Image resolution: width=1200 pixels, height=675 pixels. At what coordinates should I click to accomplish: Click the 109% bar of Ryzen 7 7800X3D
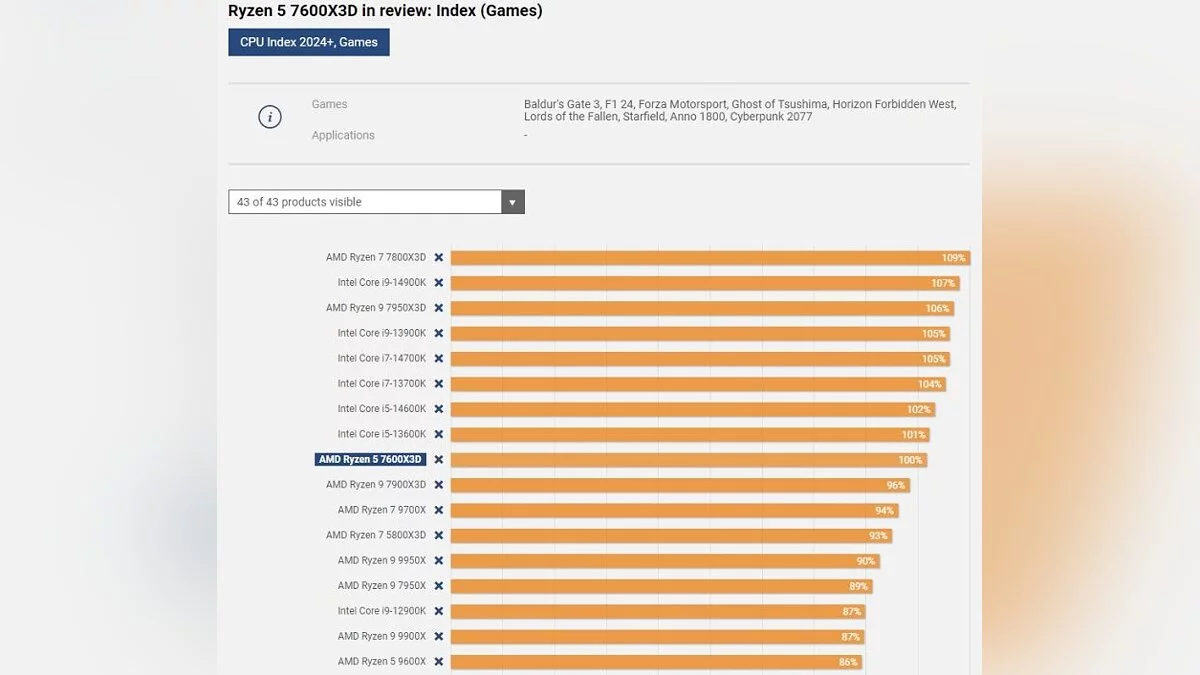[x=710, y=258]
